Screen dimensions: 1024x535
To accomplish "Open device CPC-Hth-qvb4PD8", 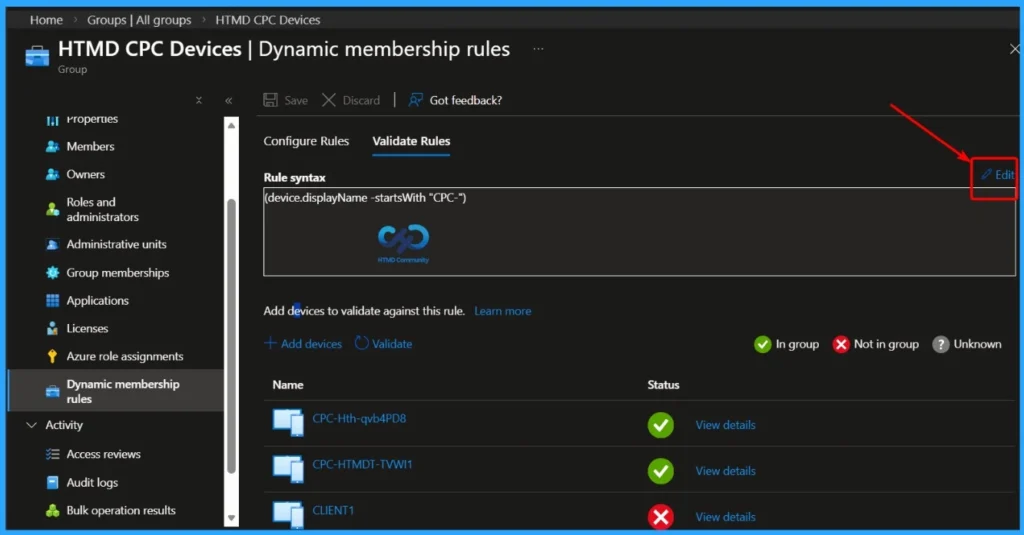I will point(359,418).
